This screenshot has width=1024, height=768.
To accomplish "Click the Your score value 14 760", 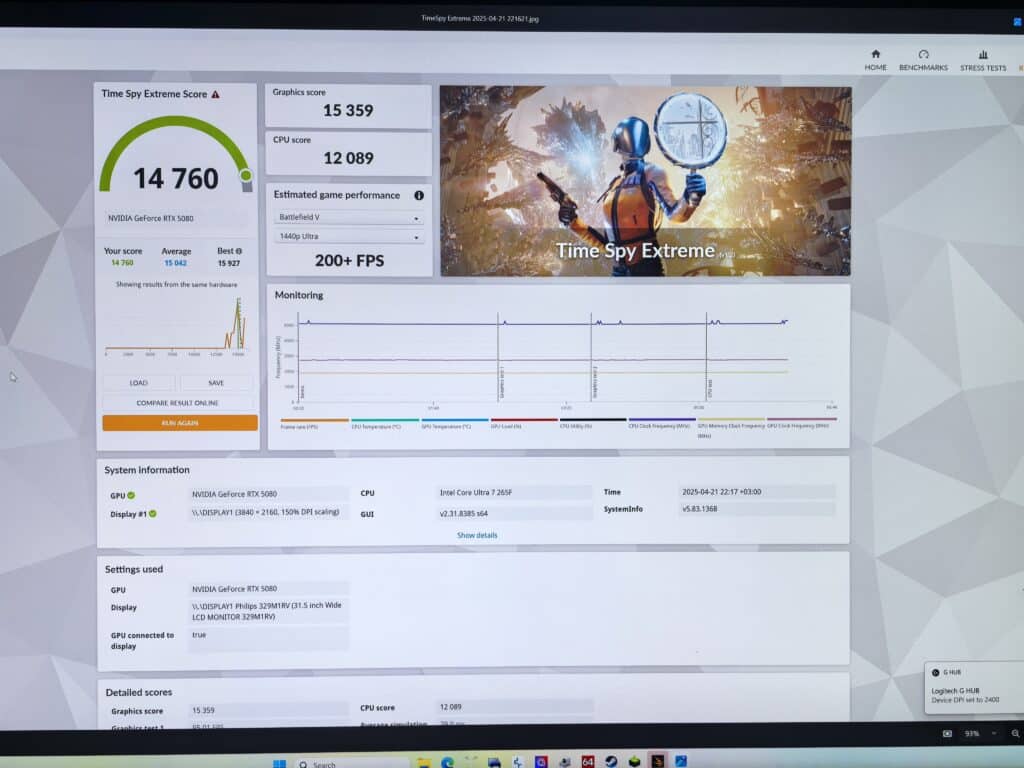I will pos(122,263).
